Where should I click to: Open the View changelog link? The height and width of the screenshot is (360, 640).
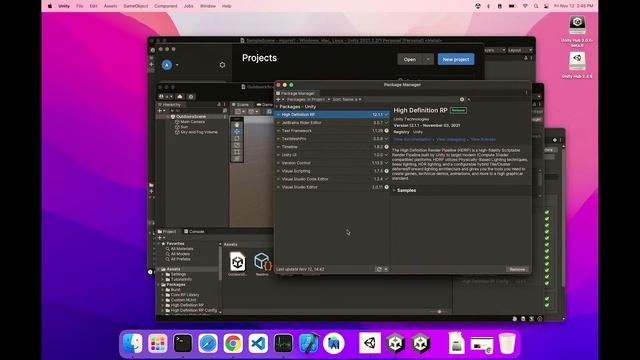[x=451, y=140]
